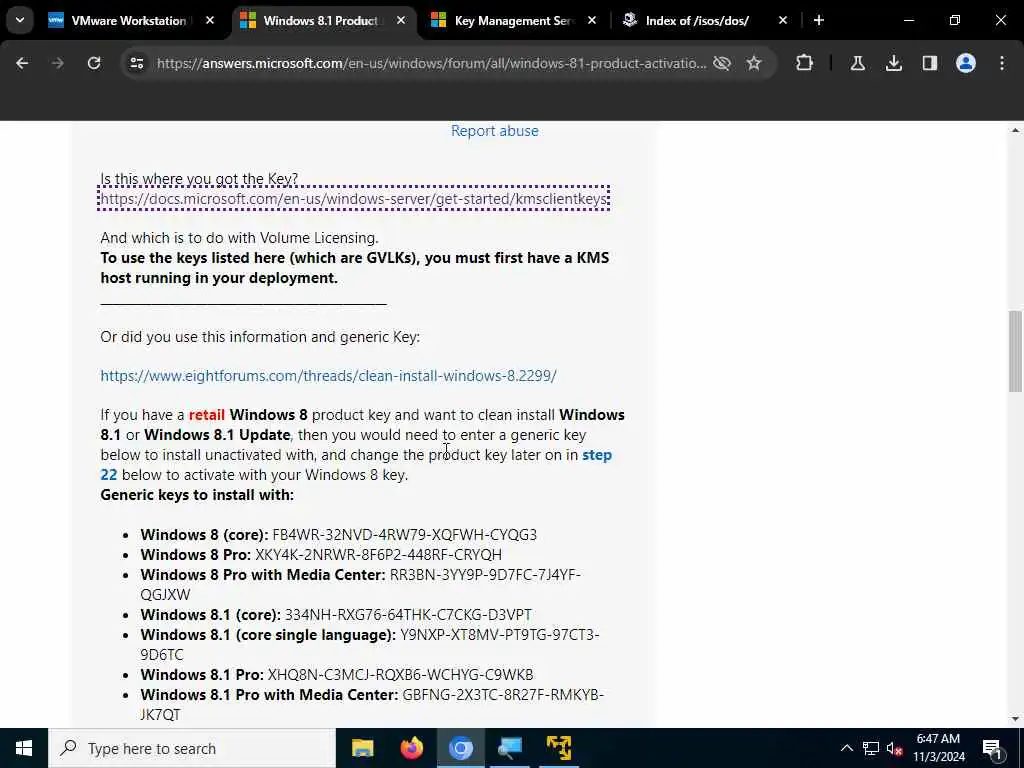Viewport: 1024px width, 768px height.
Task: Switch to the Index of /isos/dos/ tab
Action: coord(697,21)
